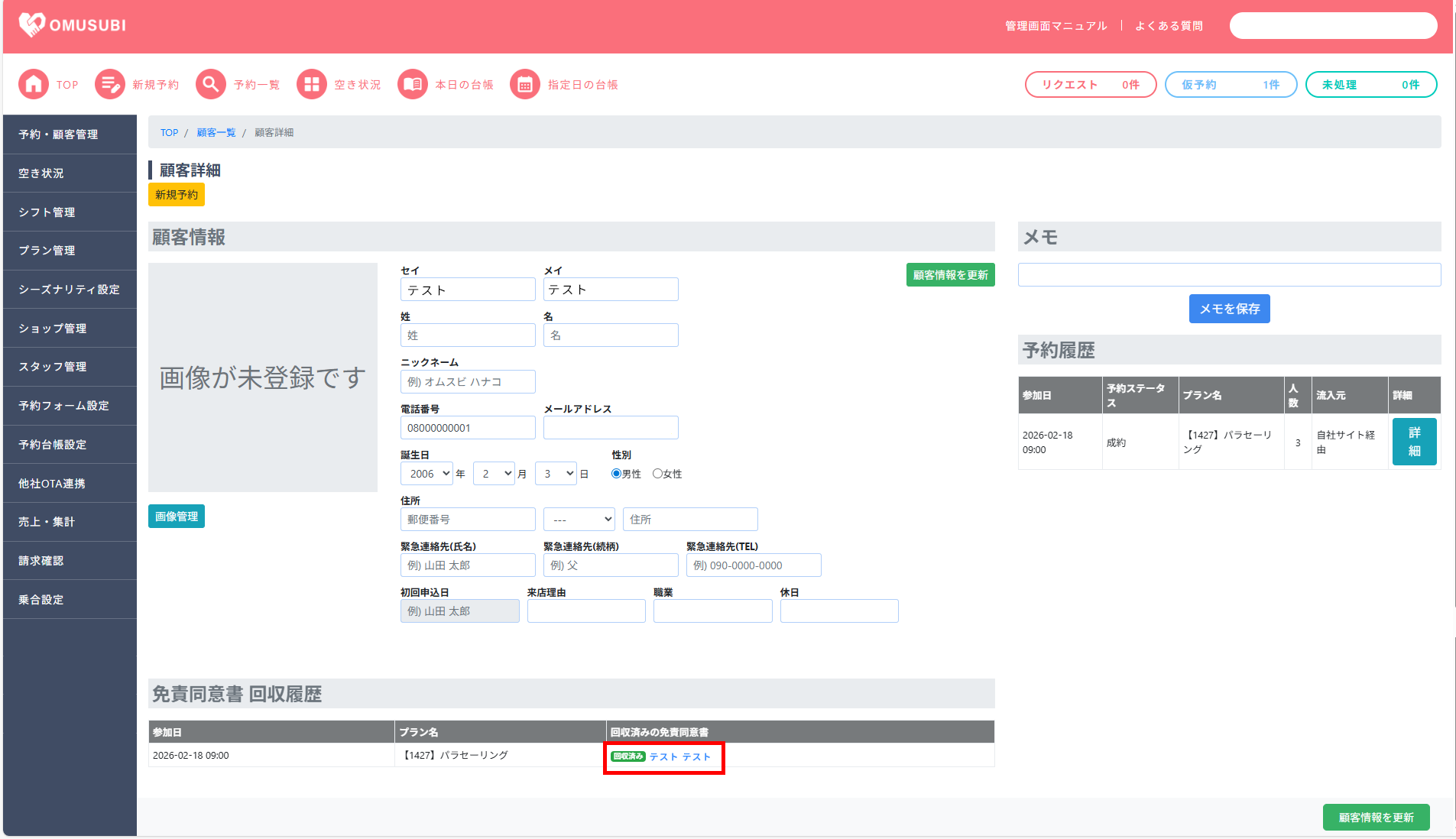Open the birth month dropdown
Viewport: 1456px width, 839px height.
[495, 474]
